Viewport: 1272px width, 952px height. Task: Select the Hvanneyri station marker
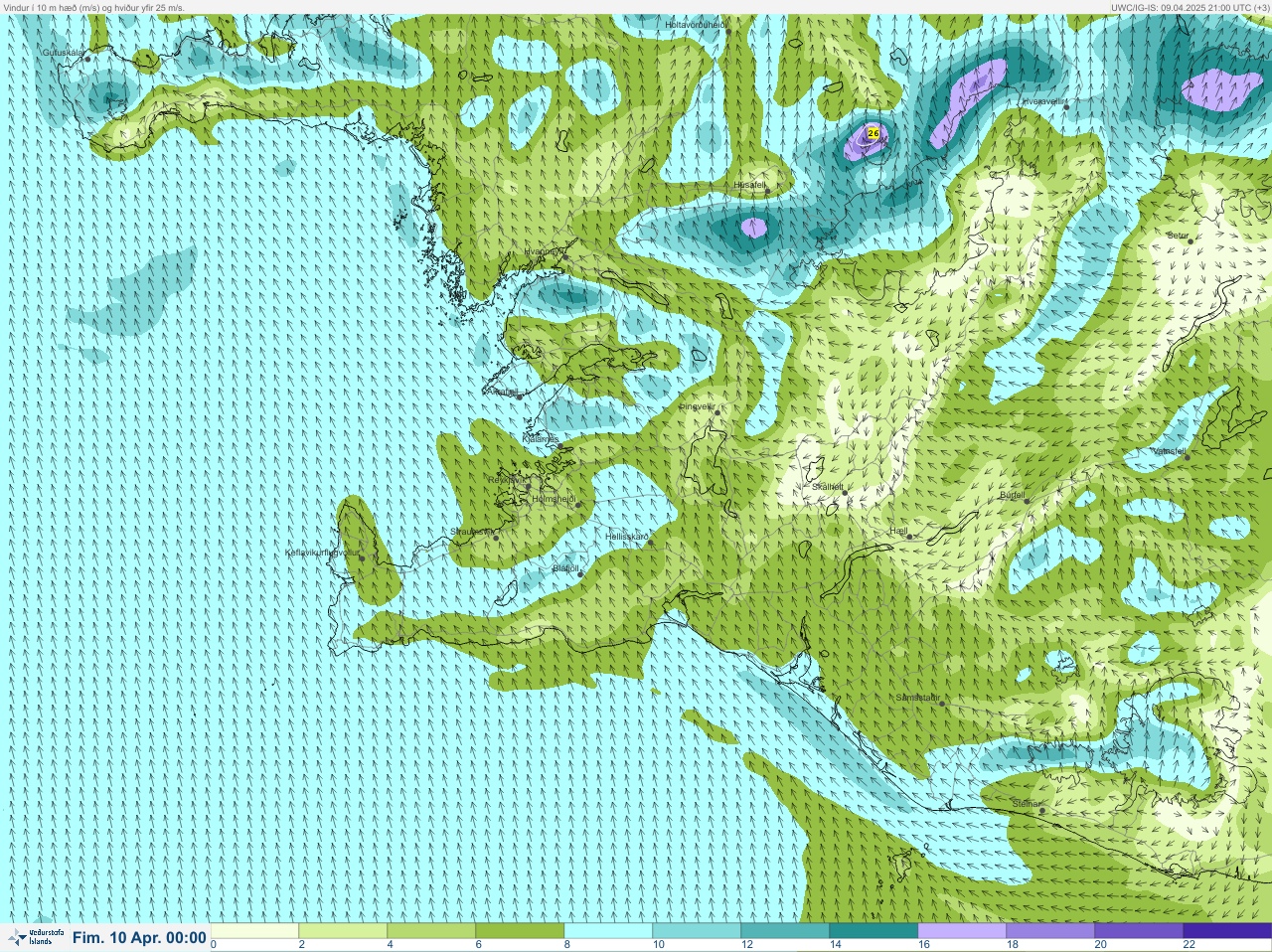[565, 257]
